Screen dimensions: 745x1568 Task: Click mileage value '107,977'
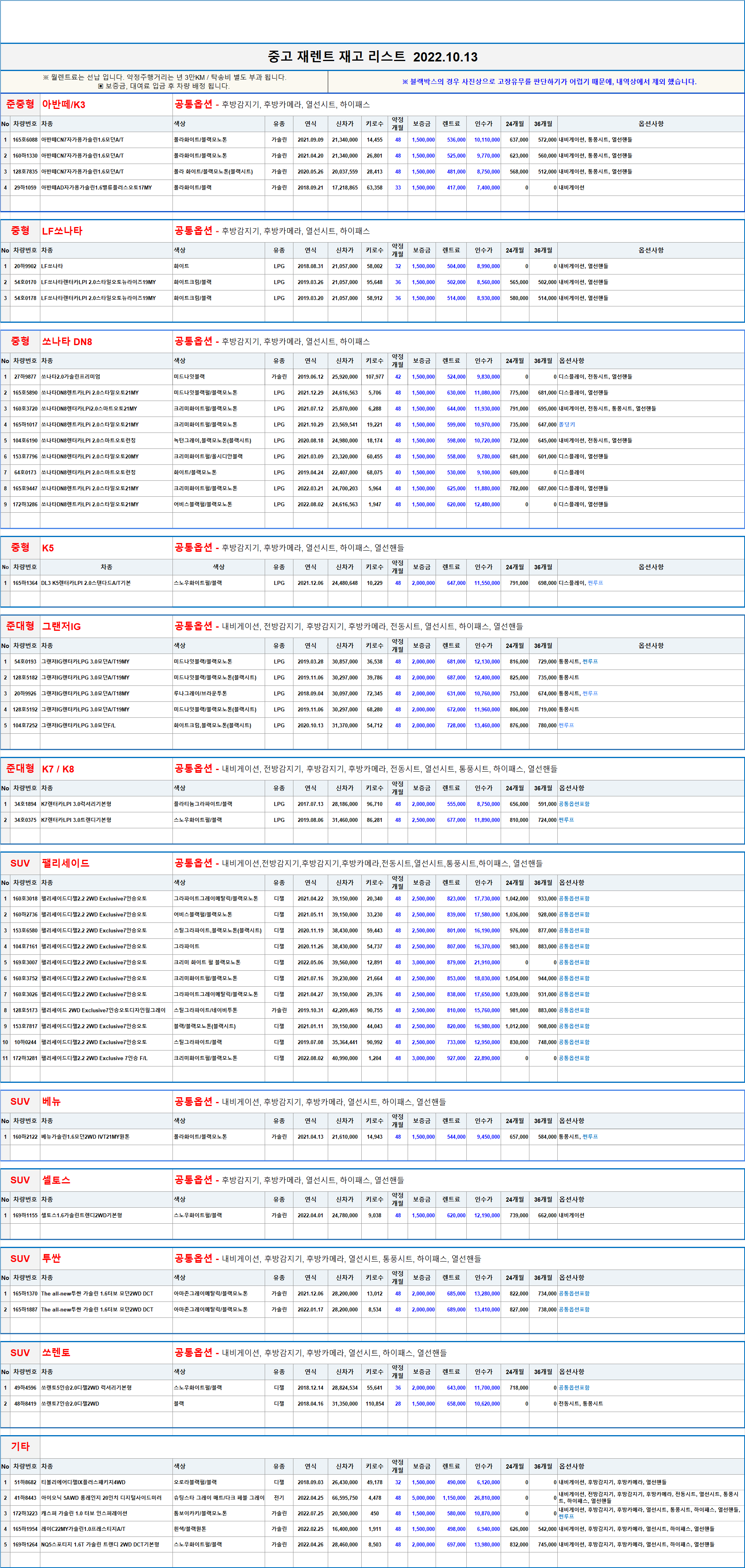(374, 377)
